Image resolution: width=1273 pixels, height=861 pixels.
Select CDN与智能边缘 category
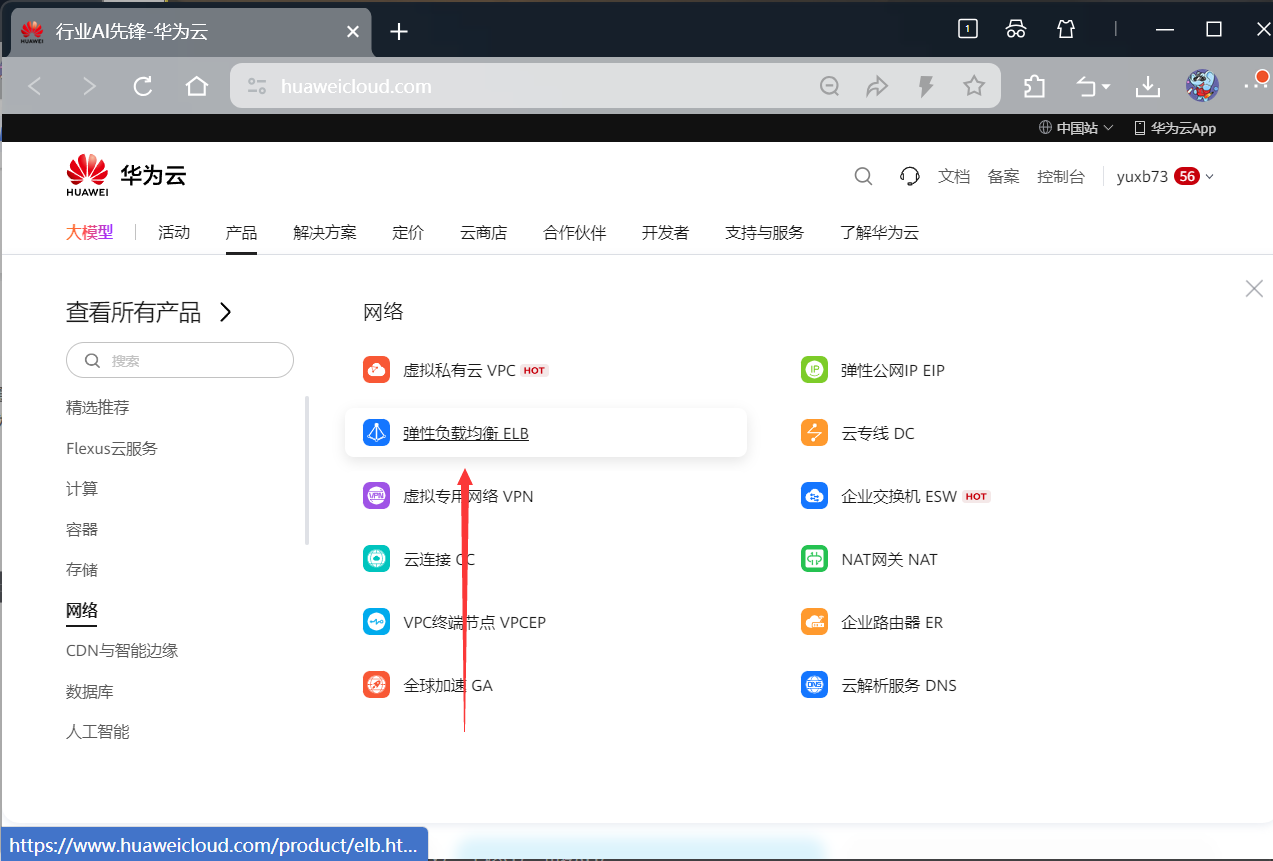(122, 650)
